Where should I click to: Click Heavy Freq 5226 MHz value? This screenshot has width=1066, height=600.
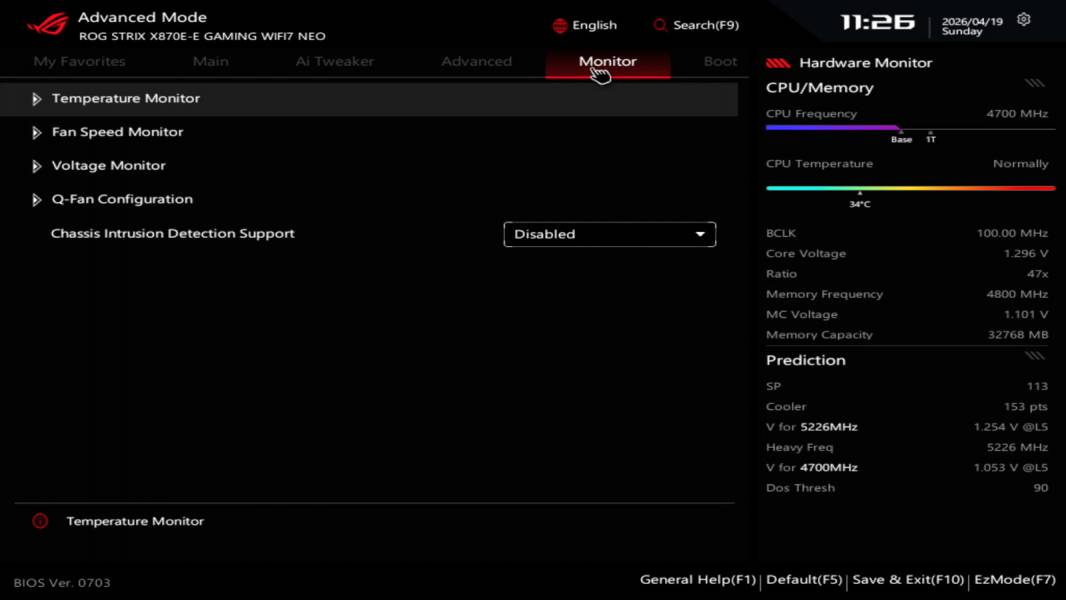[x=1017, y=447]
